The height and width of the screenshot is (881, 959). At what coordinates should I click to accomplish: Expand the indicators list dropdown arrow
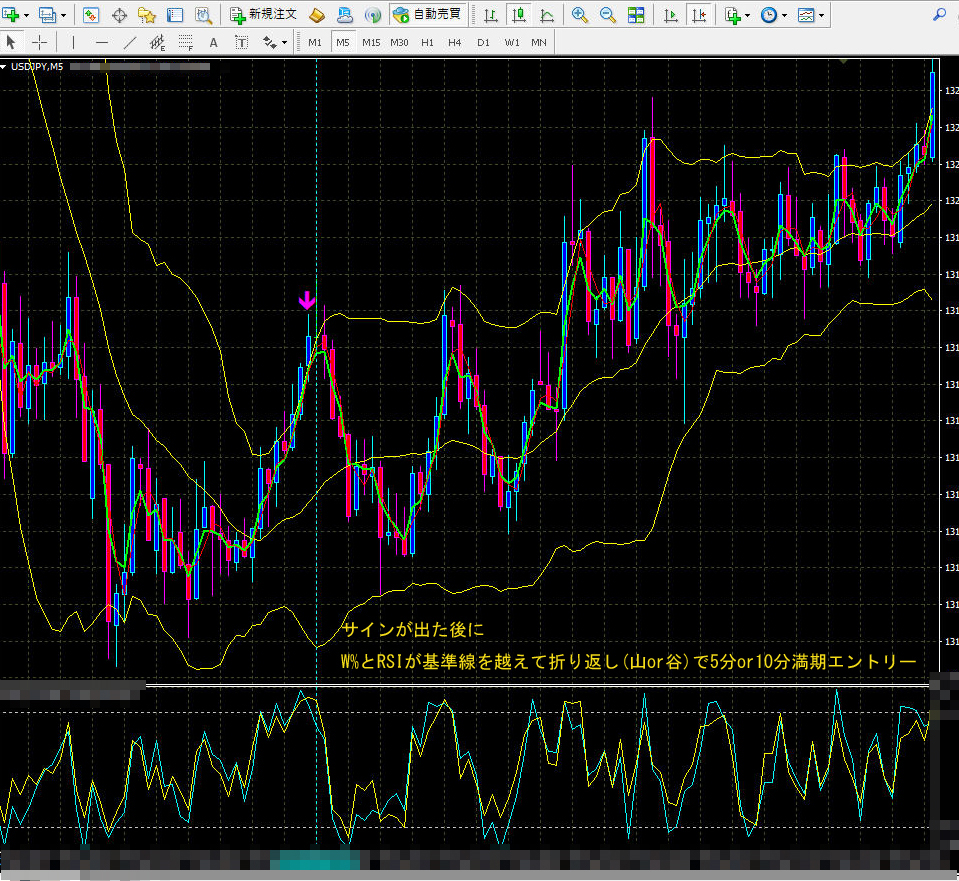click(x=748, y=15)
